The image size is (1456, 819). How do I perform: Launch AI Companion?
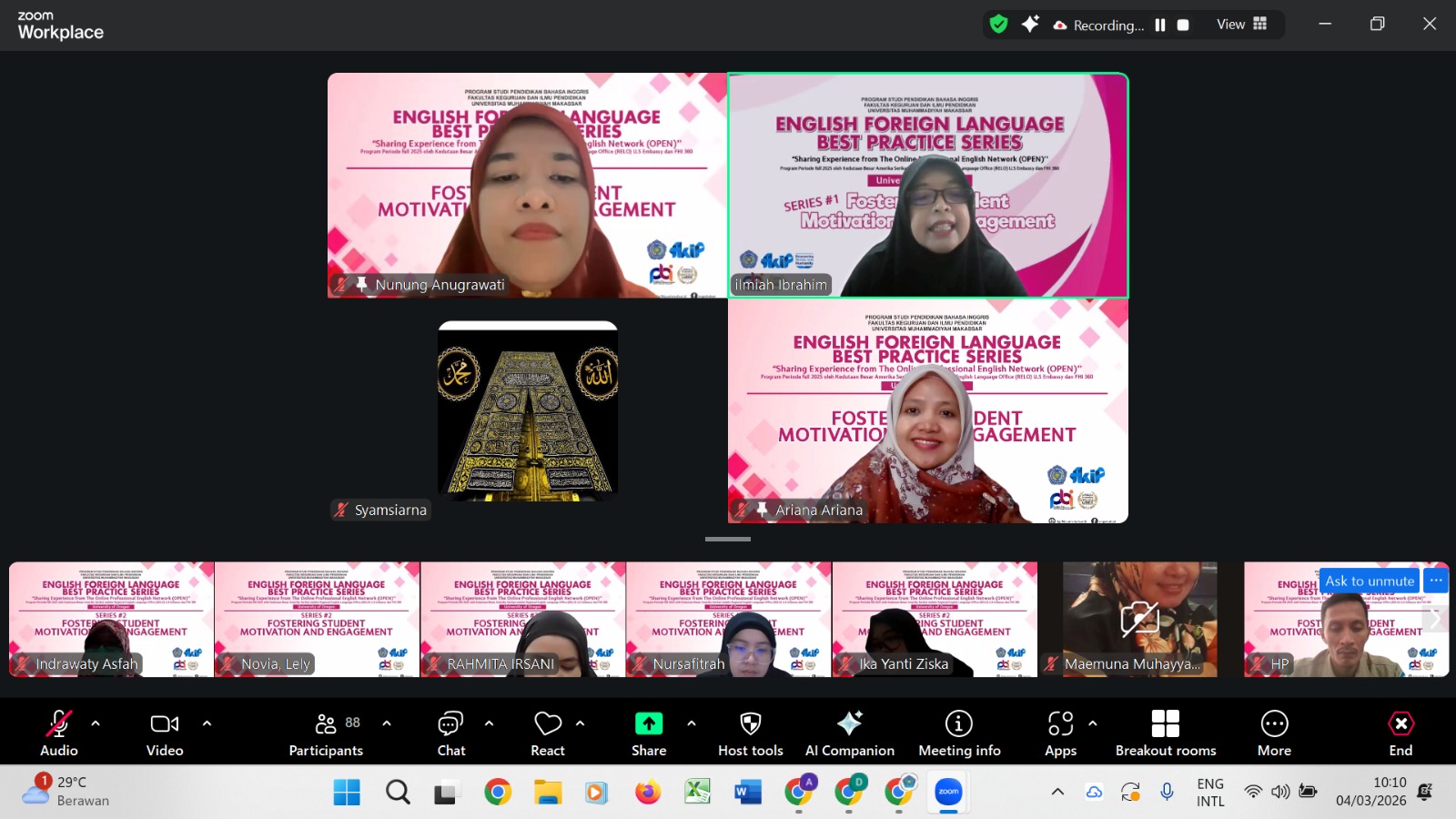point(849,733)
